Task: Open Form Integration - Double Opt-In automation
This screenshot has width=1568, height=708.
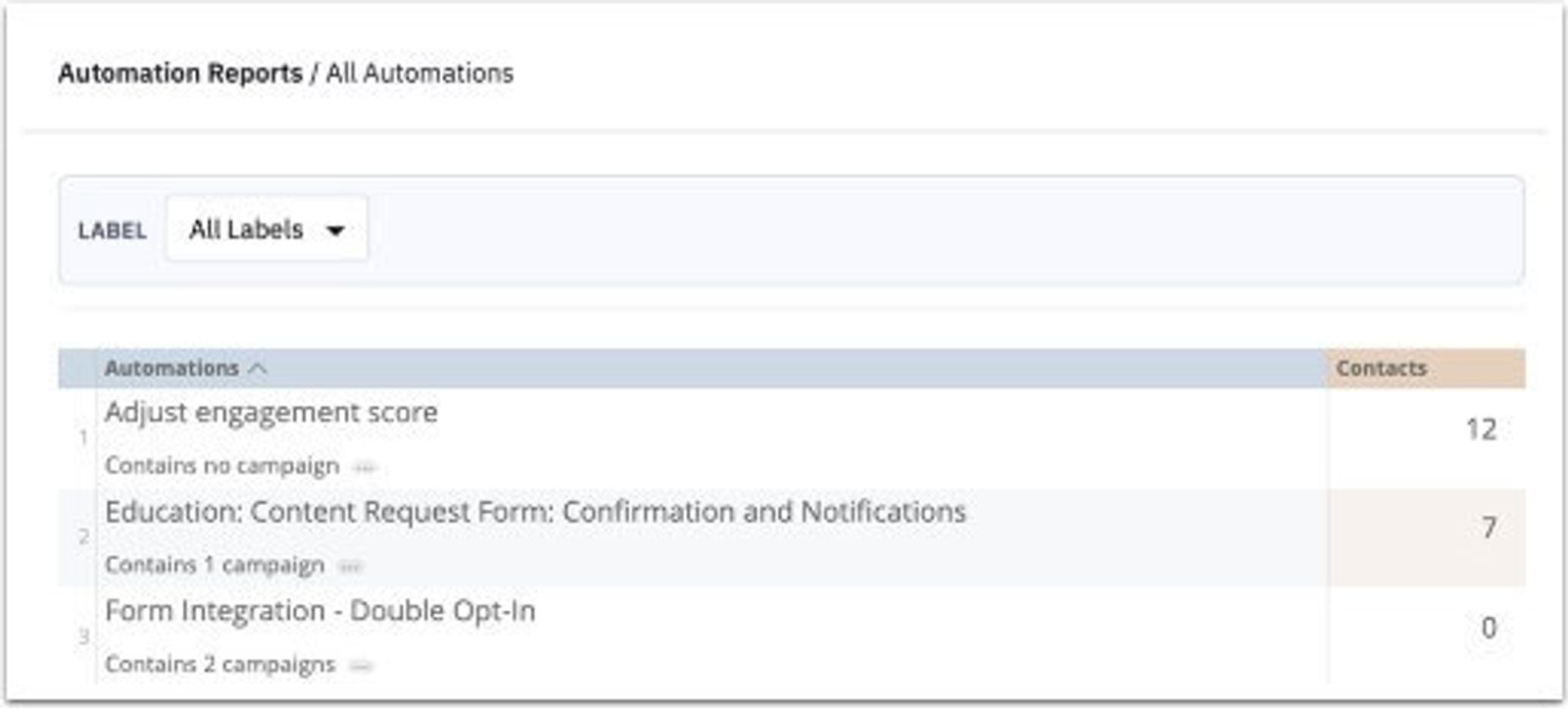Action: 319,611
